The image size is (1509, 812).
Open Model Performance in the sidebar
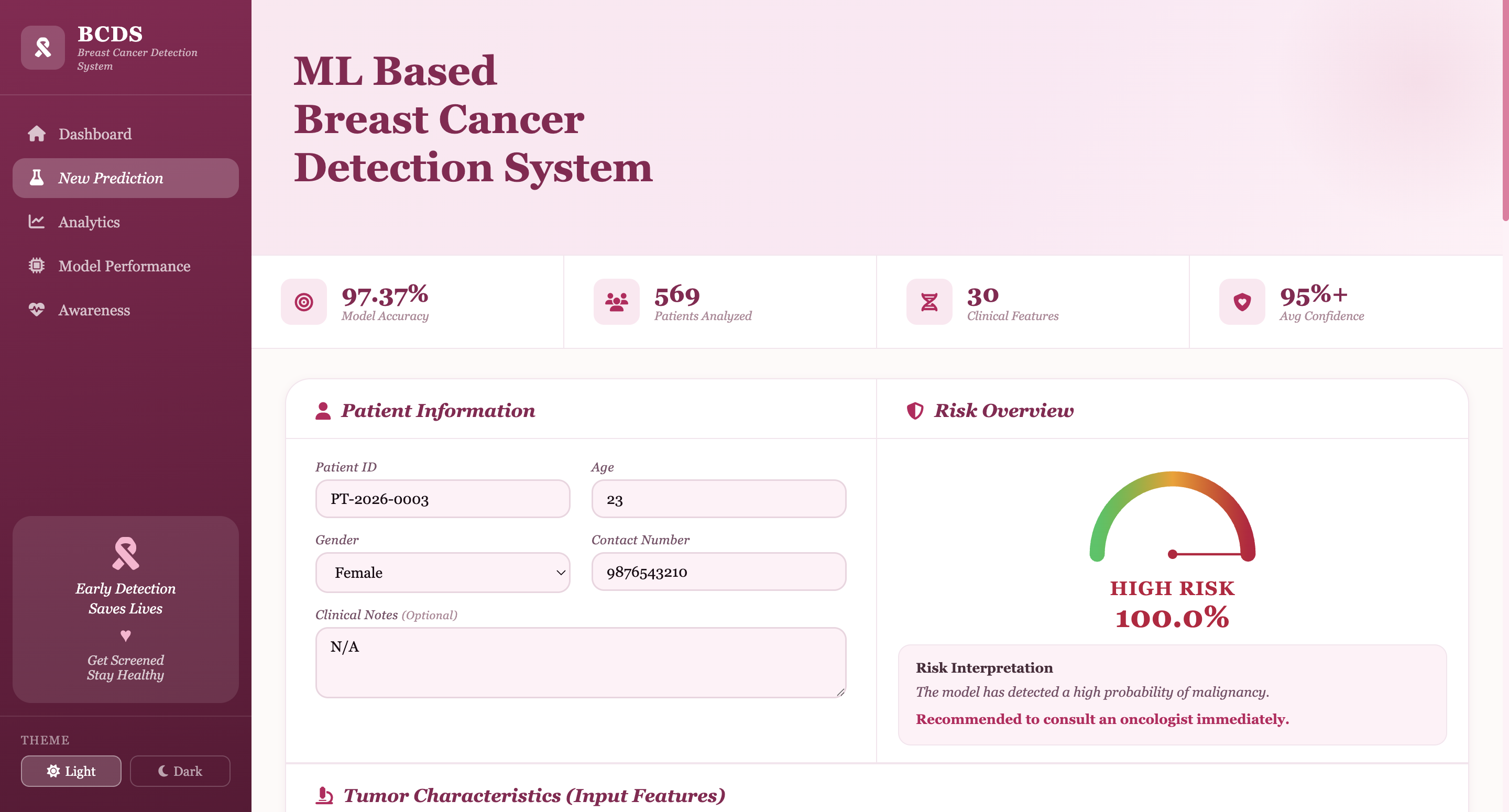[x=125, y=266]
